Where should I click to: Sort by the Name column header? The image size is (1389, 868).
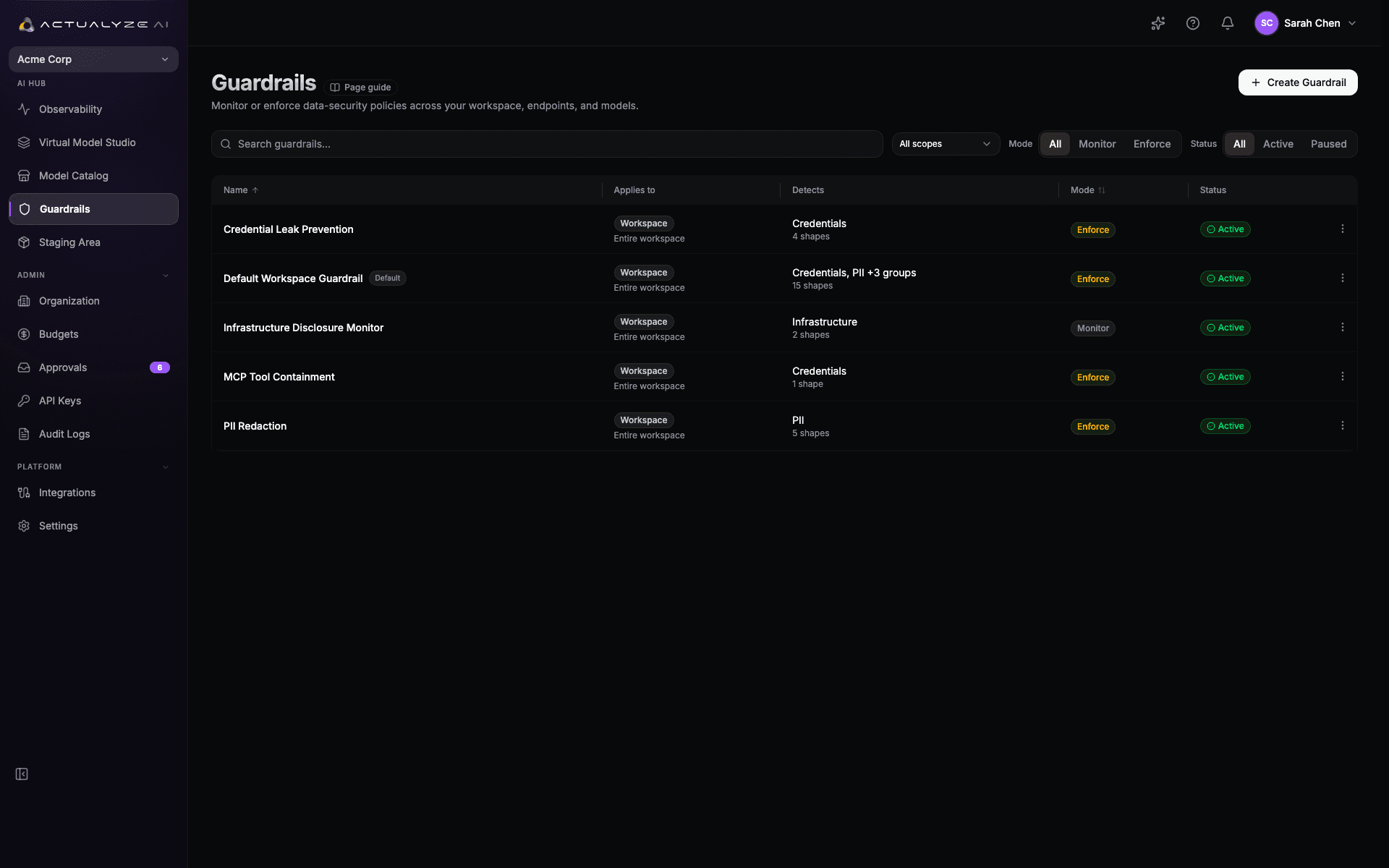(241, 190)
